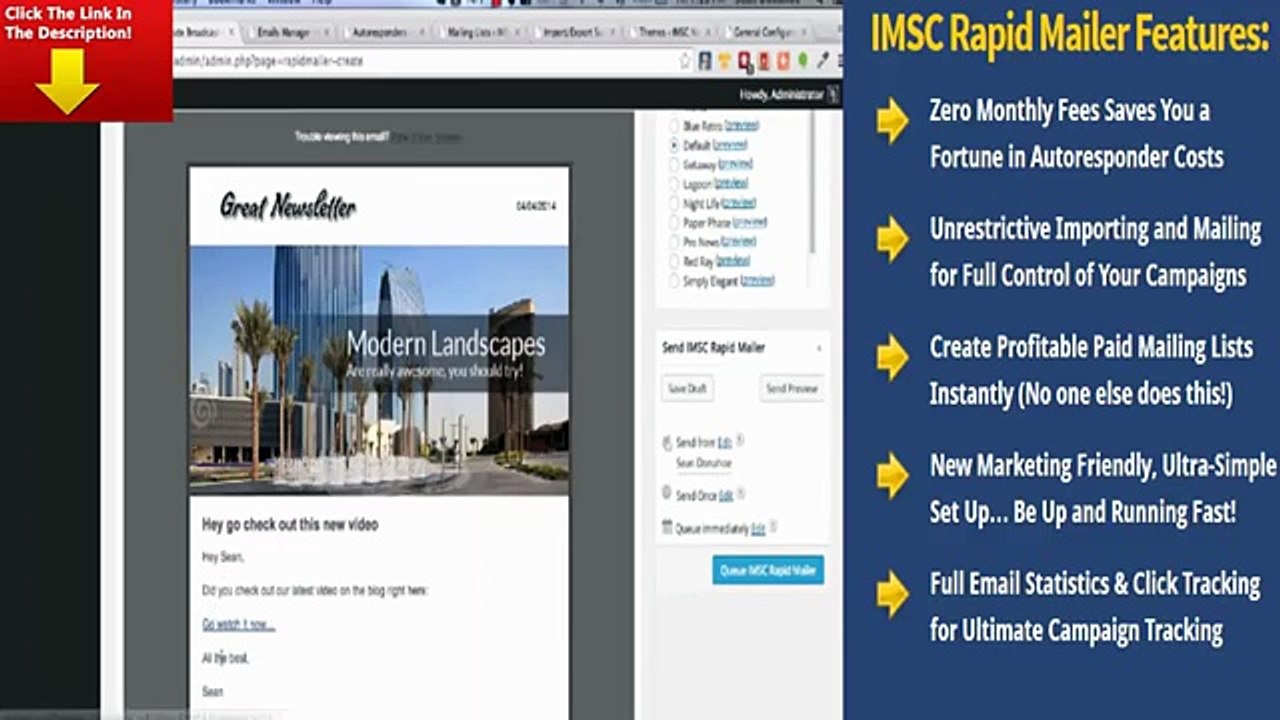This screenshot has width=1280, height=720.
Task: Switch to the Emails Manager browser tab
Action: 285,32
